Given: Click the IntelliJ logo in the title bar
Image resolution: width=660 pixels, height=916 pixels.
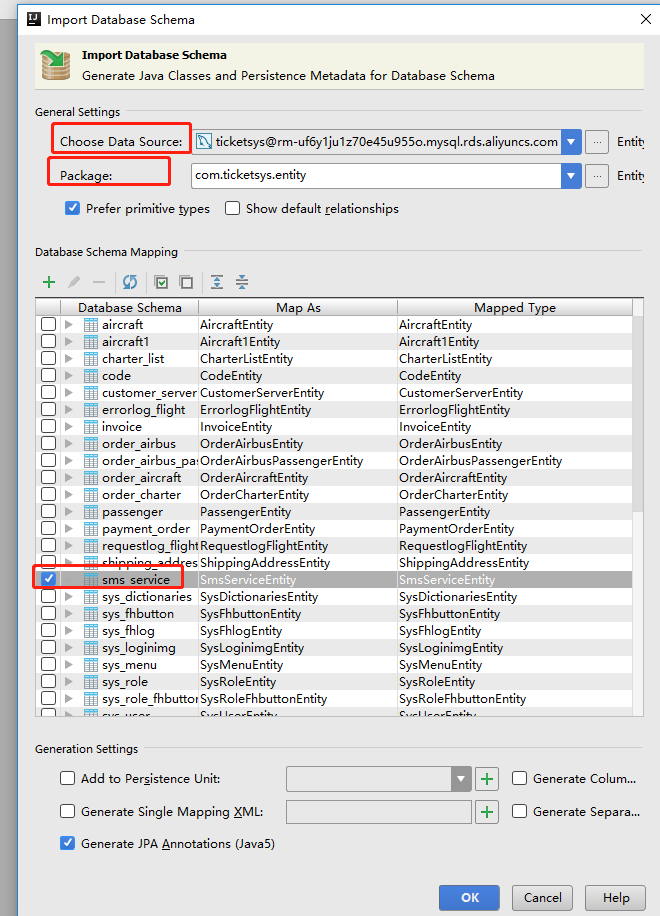Looking at the screenshot, I should [x=34, y=19].
